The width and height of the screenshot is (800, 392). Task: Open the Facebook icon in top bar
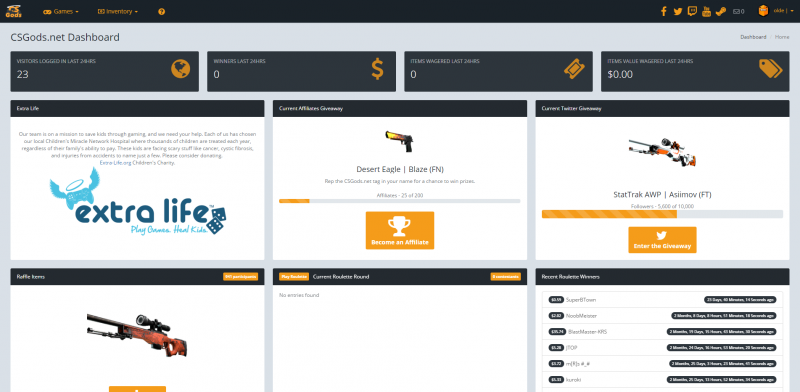coord(663,11)
